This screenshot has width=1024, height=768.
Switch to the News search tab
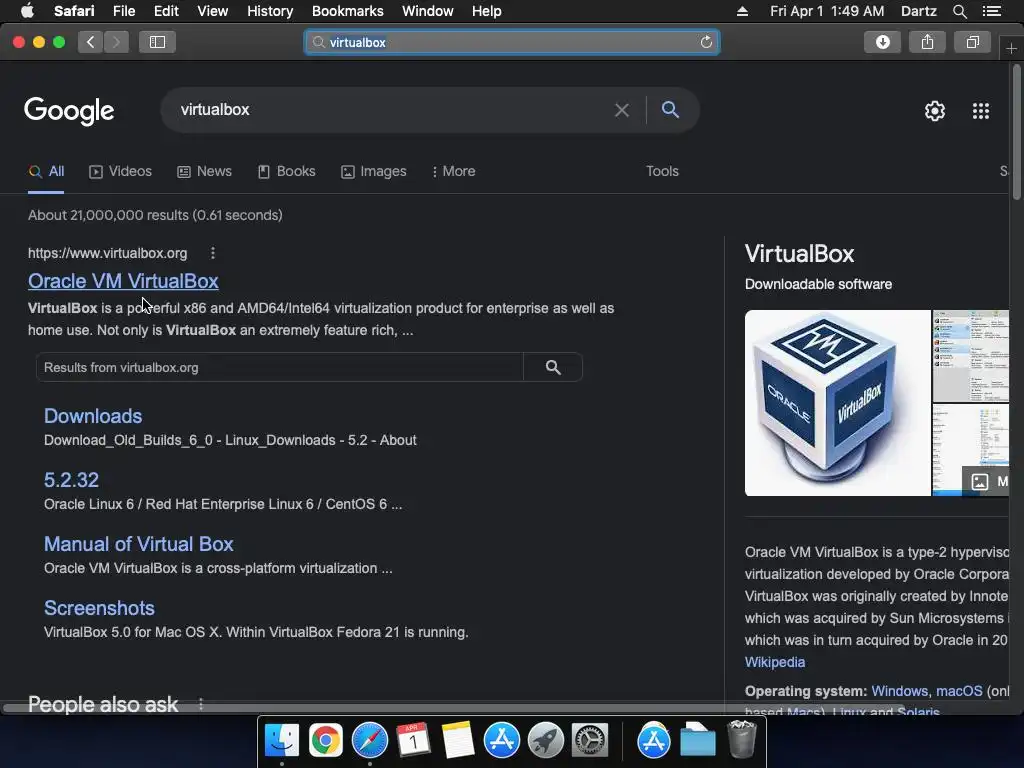click(204, 171)
